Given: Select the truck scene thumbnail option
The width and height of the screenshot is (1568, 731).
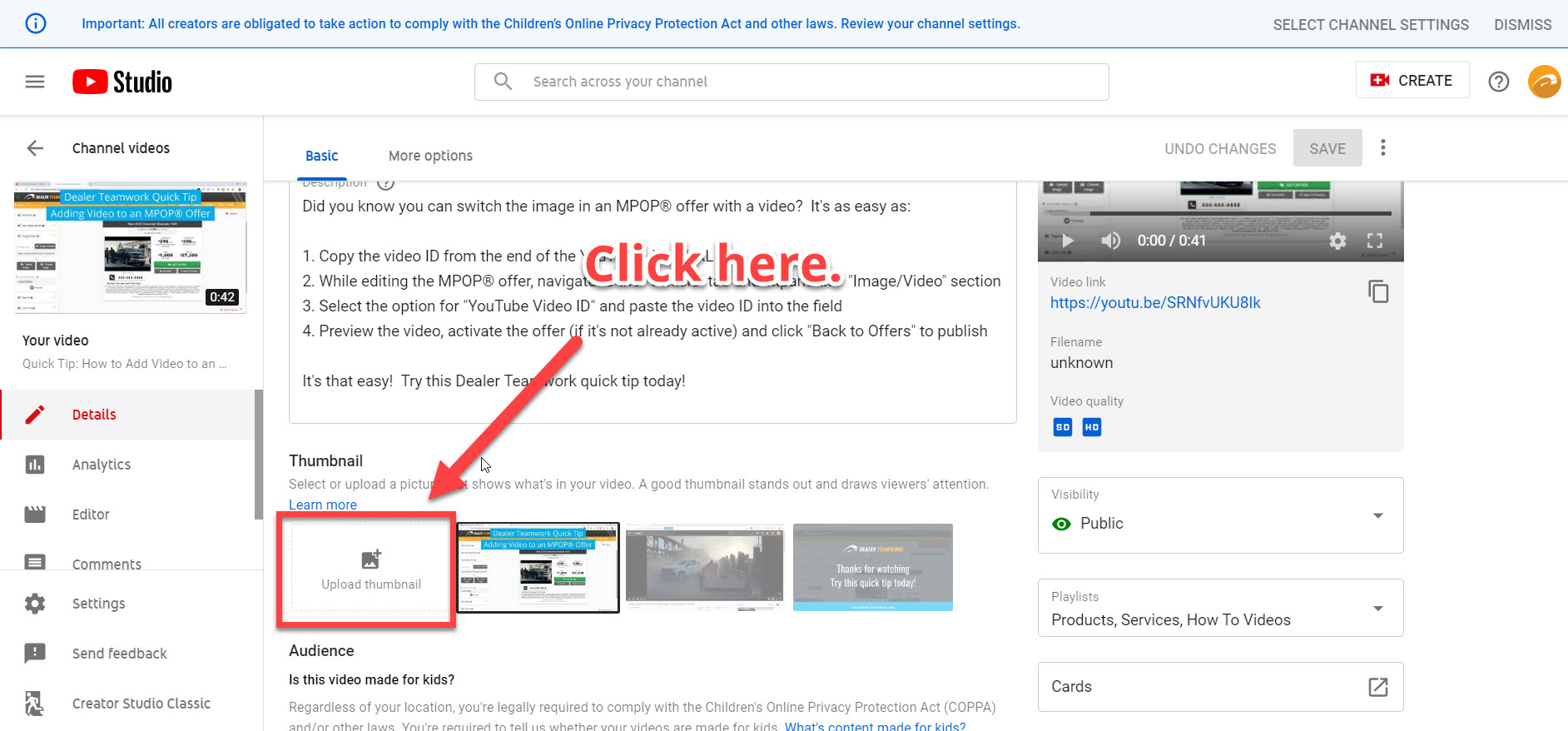Looking at the screenshot, I should (705, 567).
